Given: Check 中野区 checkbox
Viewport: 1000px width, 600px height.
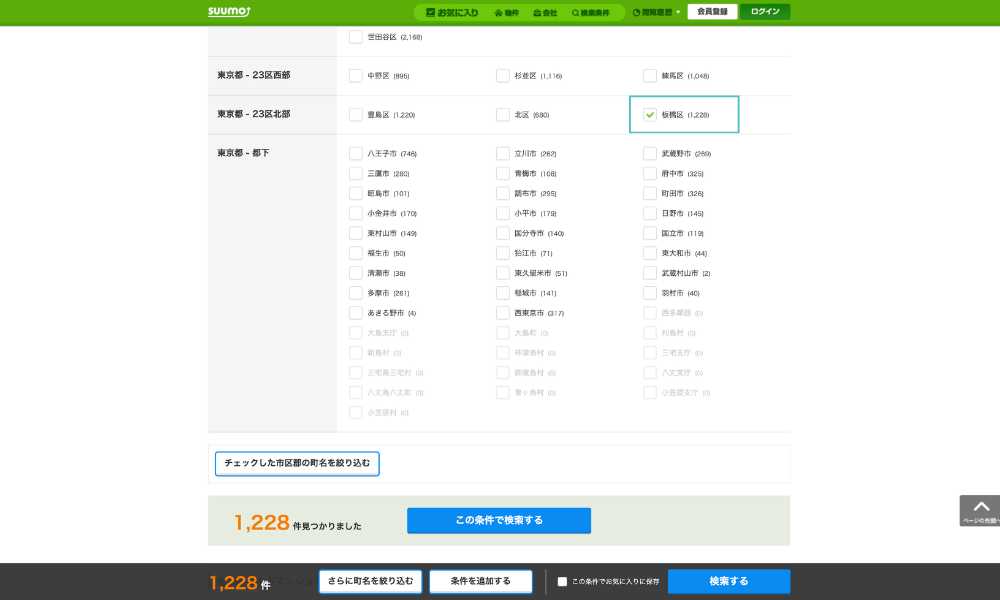Looking at the screenshot, I should click(356, 76).
